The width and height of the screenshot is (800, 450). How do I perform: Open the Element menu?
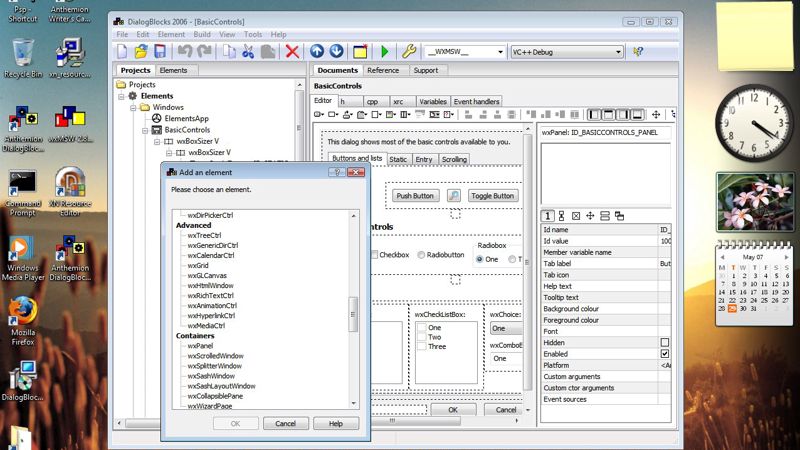click(x=171, y=34)
